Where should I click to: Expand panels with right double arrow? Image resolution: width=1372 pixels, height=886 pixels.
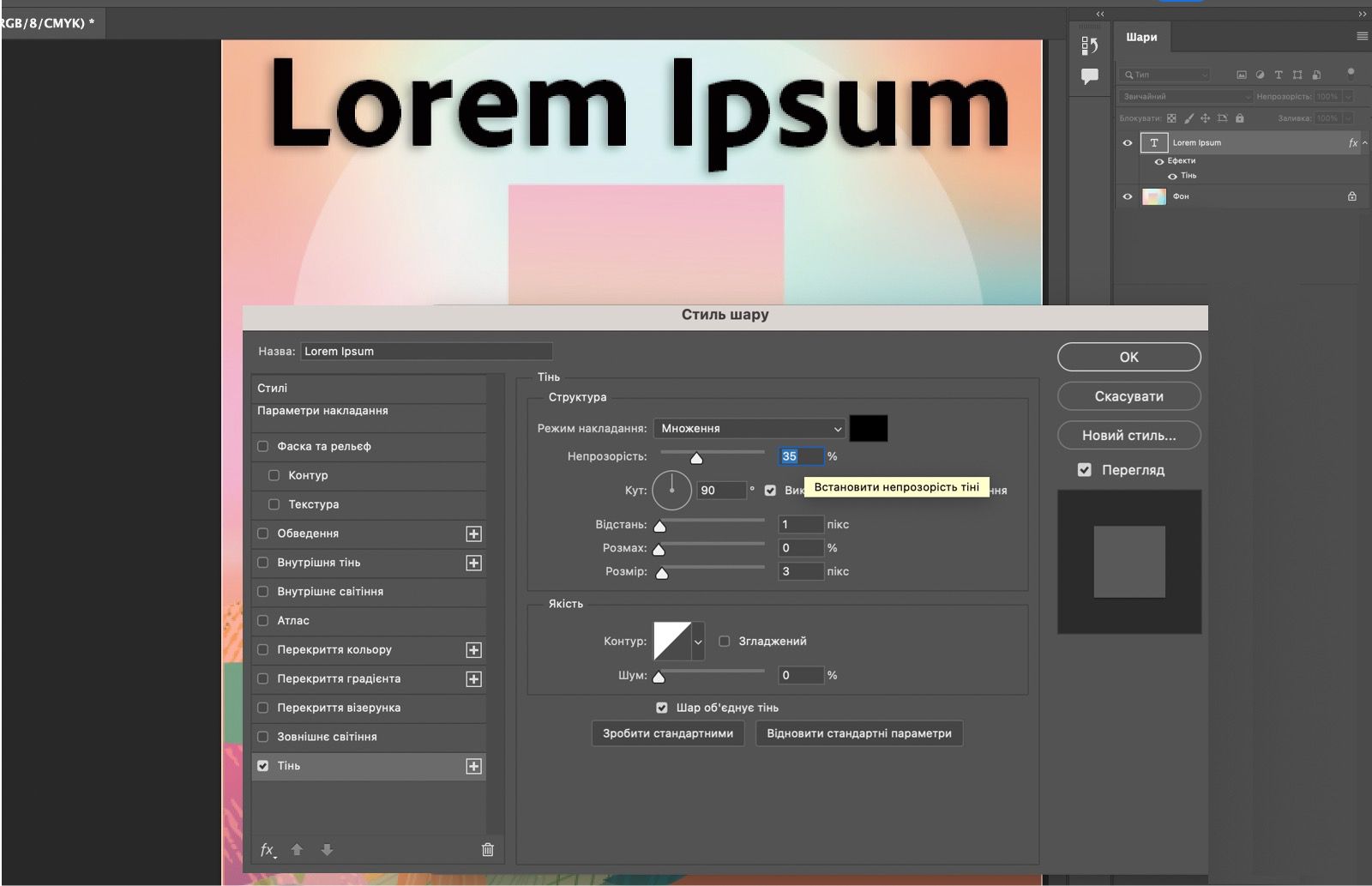1363,14
